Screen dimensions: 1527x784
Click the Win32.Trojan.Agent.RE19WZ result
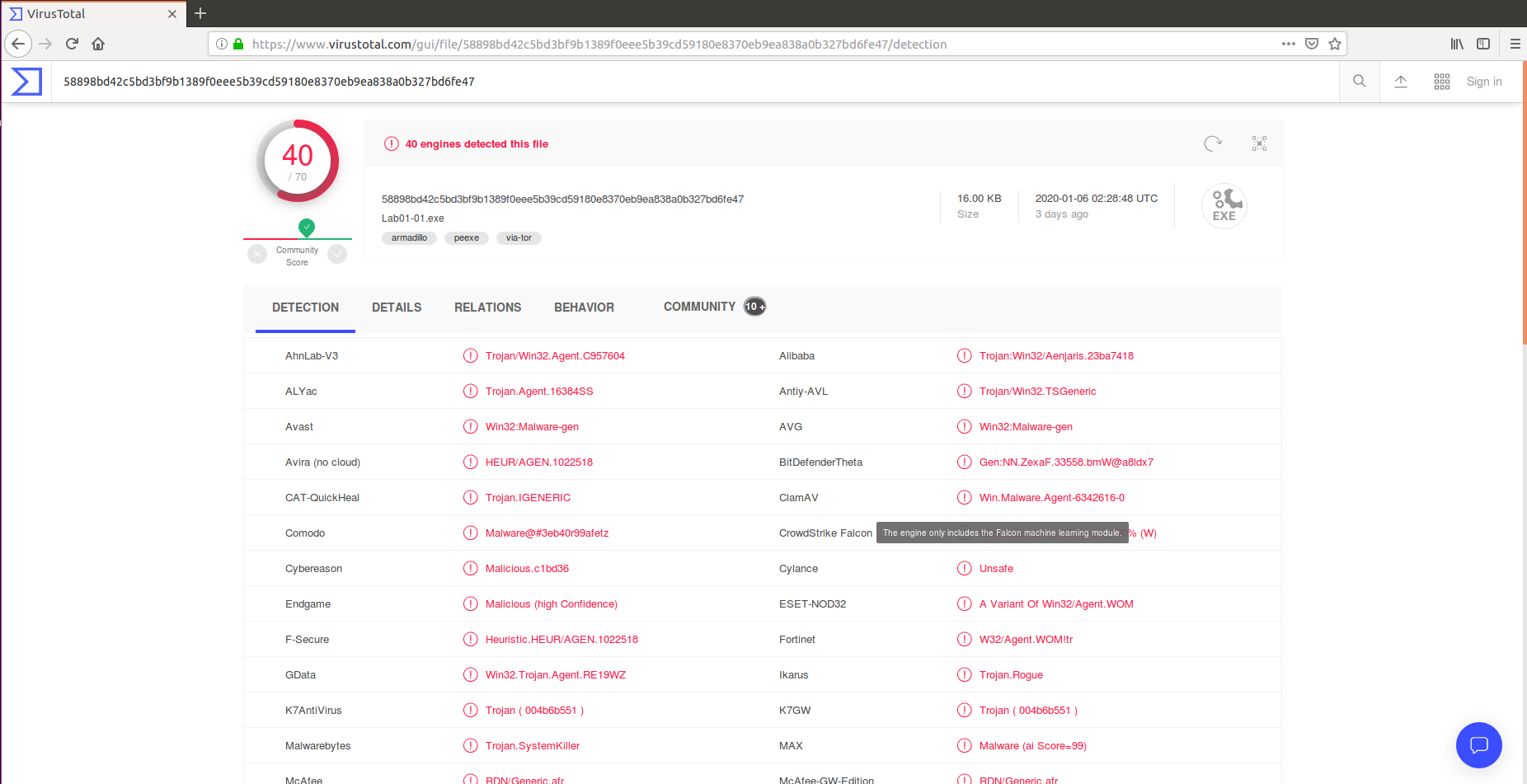[x=556, y=675]
